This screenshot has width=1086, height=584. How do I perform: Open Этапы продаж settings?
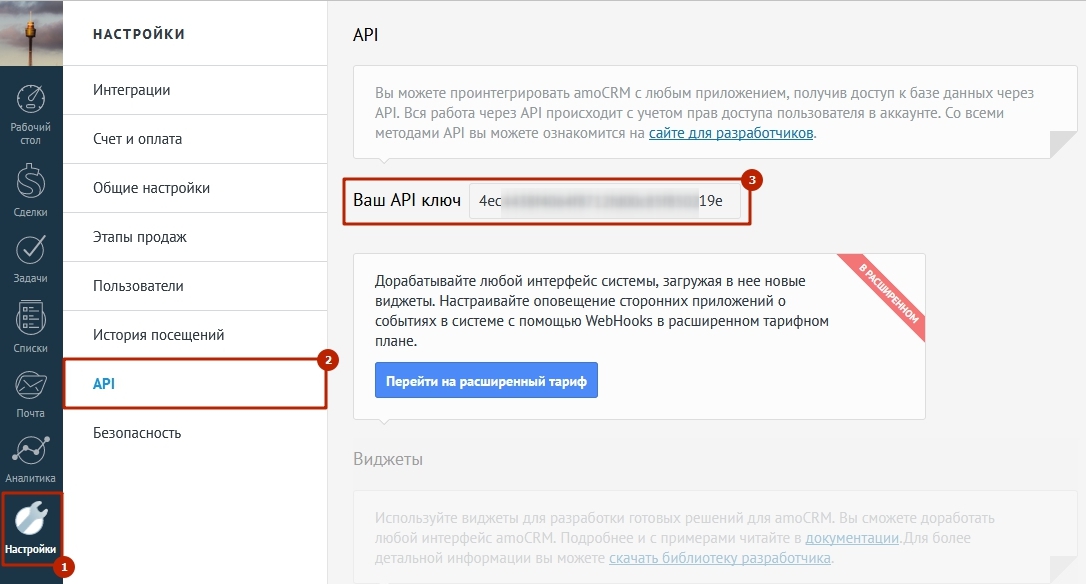pos(140,237)
